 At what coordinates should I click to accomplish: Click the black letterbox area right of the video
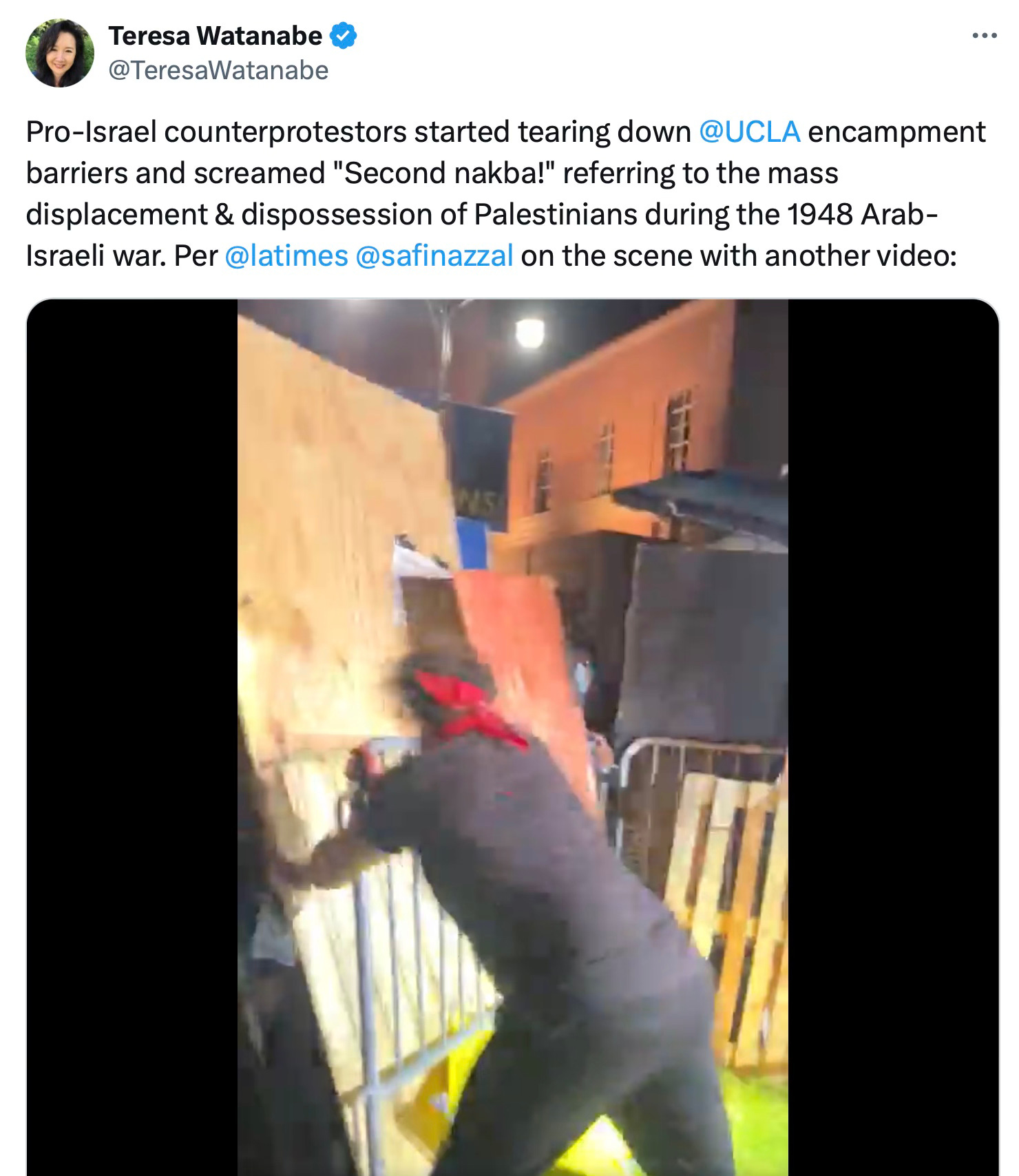(x=893, y=737)
